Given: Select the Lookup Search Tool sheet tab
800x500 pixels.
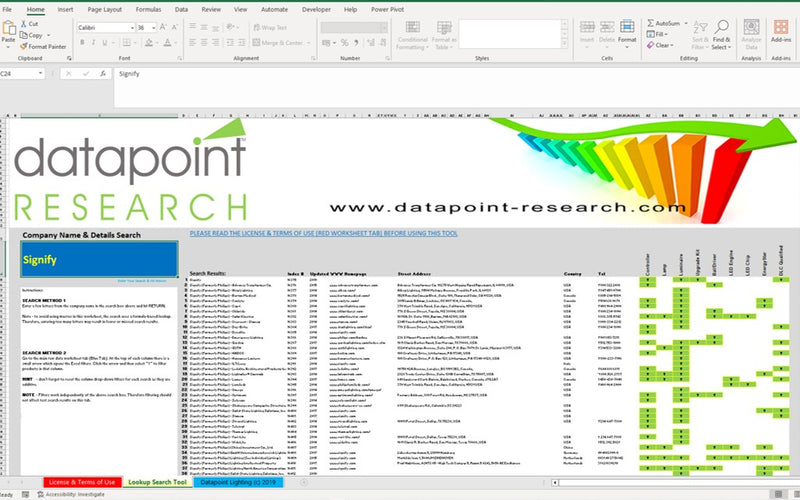Looking at the screenshot, I should pyautogui.click(x=157, y=482).
